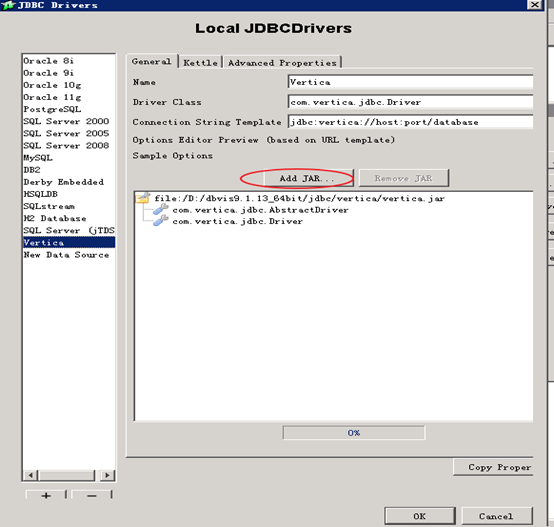Select New Data Source in driver list
Image resolution: width=554 pixels, height=527 pixels.
coord(69,255)
